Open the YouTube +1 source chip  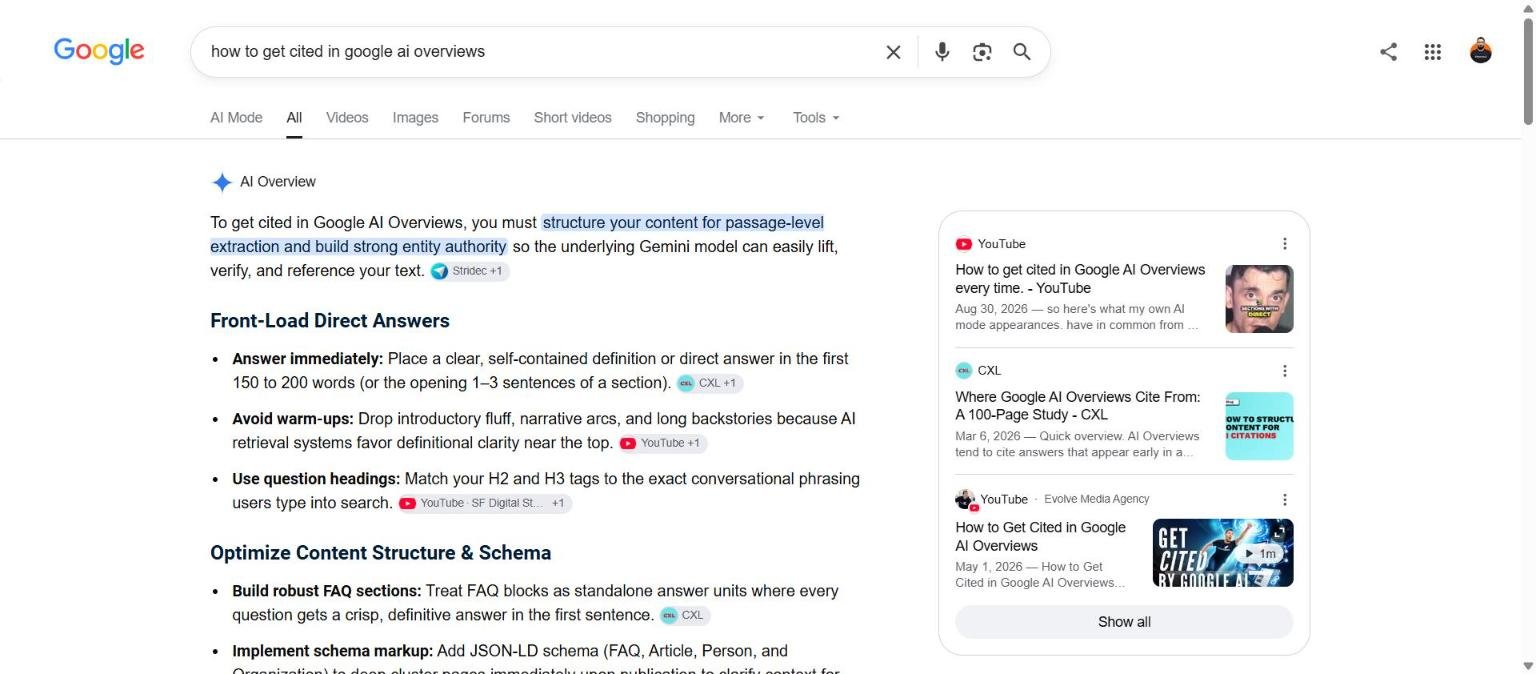[662, 443]
